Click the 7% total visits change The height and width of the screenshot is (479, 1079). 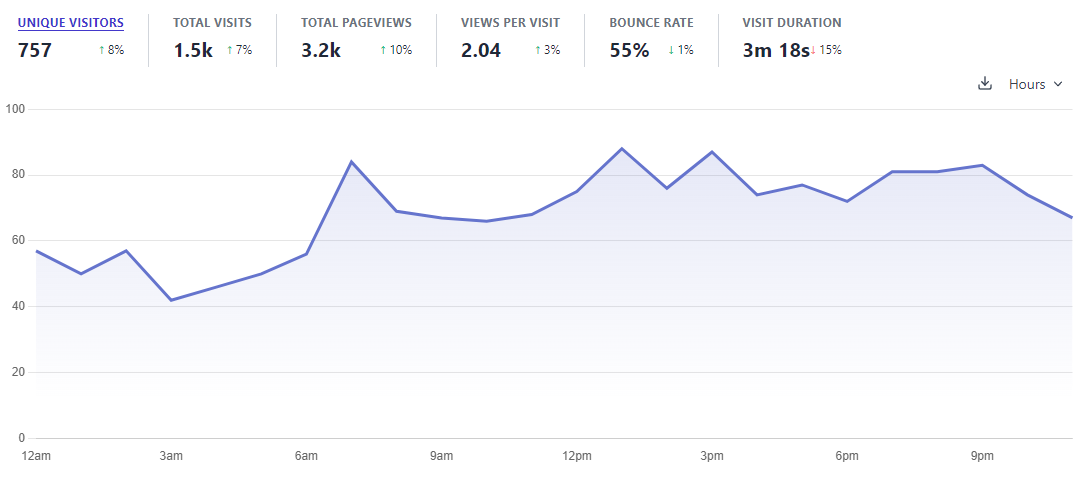point(239,50)
